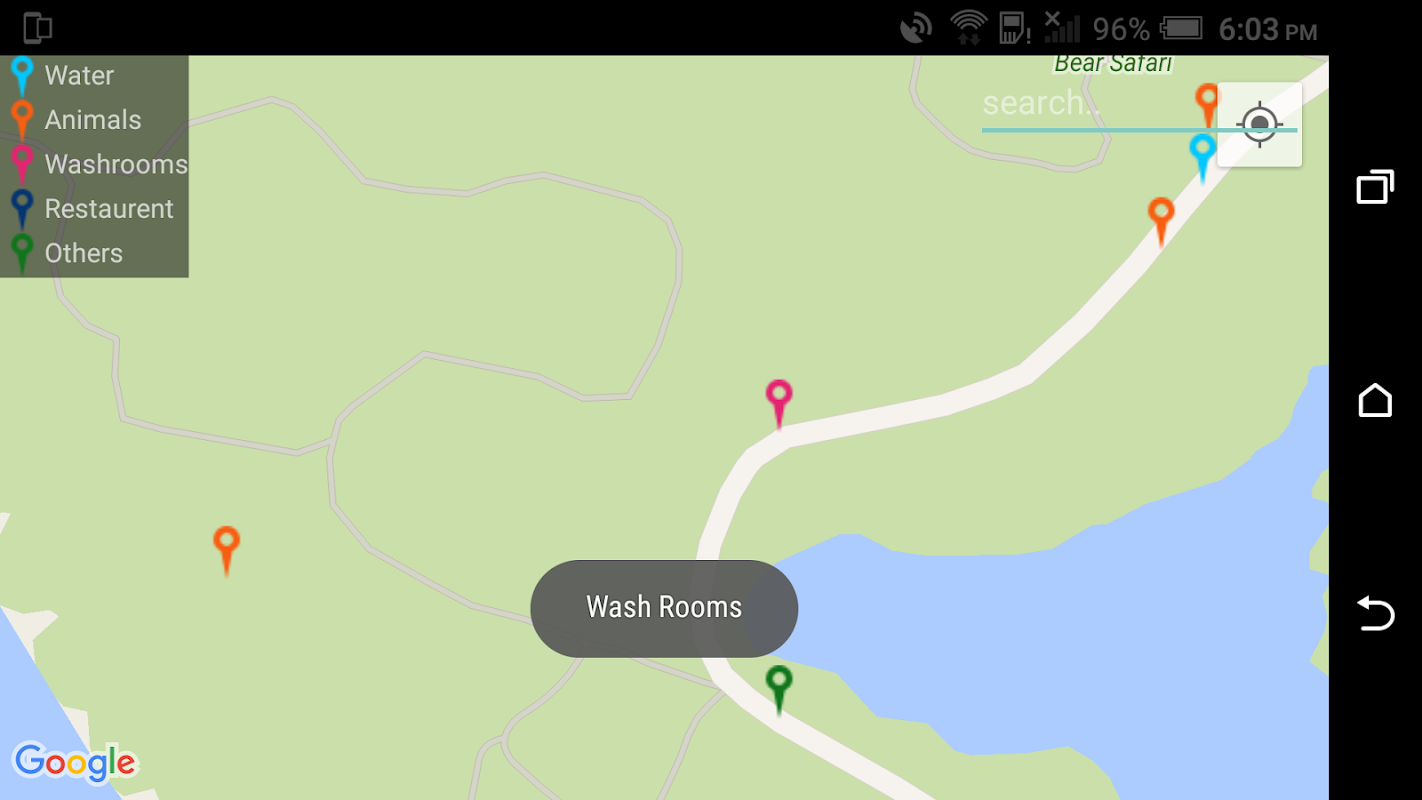
Task: Select orange marker beside Bear Safari label
Action: (1208, 106)
